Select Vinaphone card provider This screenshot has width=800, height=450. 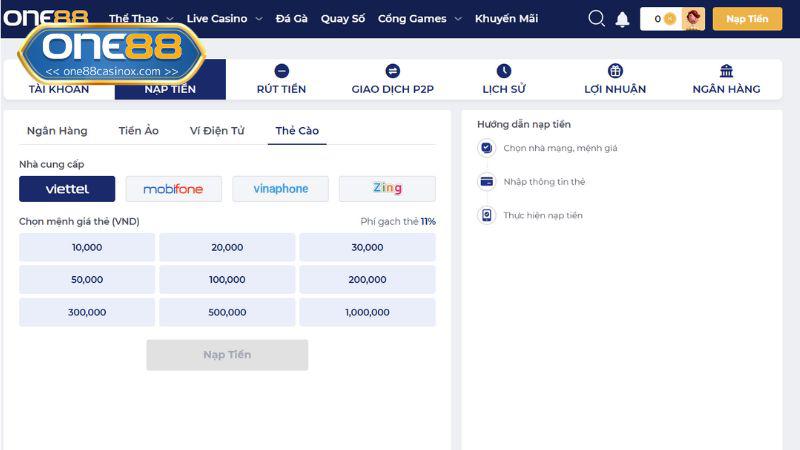[280, 189]
